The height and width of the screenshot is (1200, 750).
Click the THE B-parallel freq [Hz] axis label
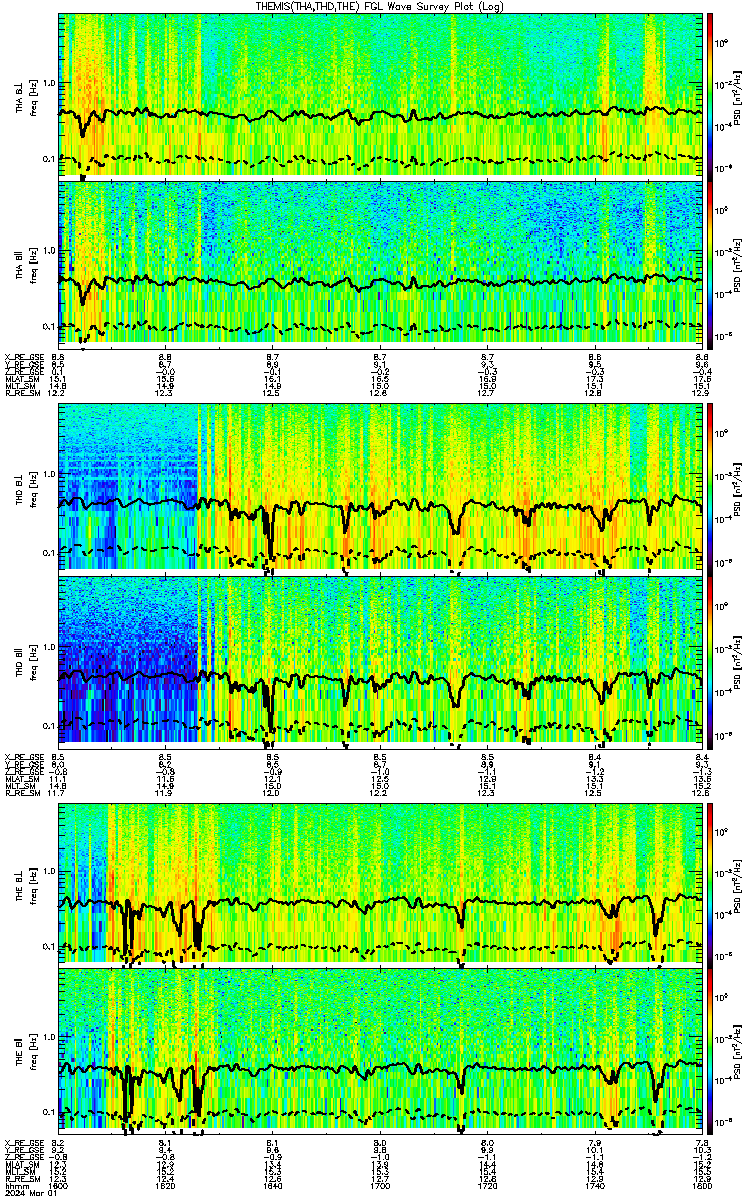(x=32, y=1050)
